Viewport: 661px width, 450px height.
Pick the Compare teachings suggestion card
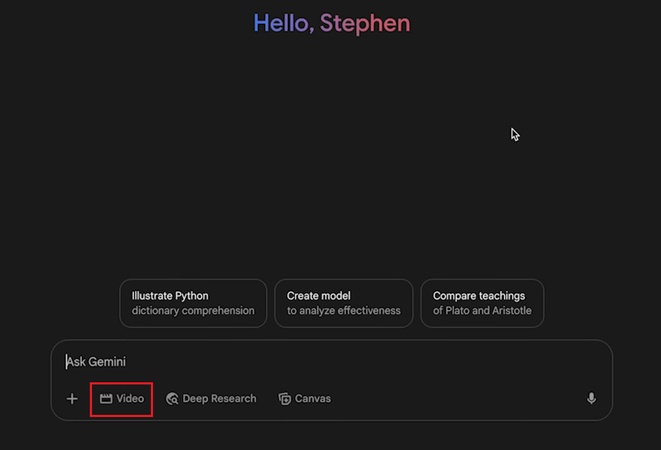coord(482,303)
